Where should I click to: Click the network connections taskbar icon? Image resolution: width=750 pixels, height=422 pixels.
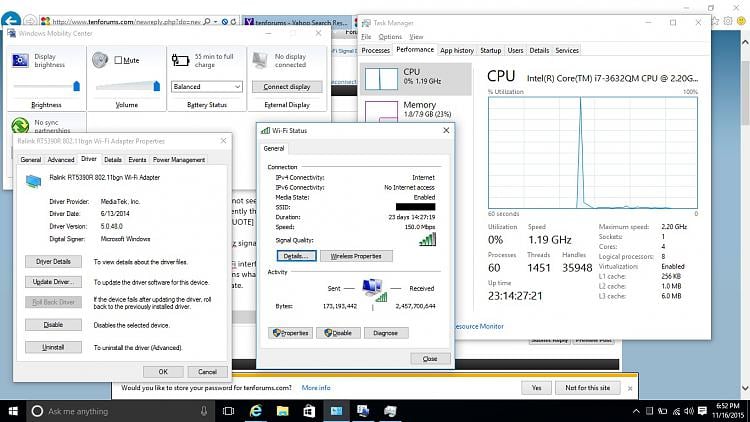363,411
